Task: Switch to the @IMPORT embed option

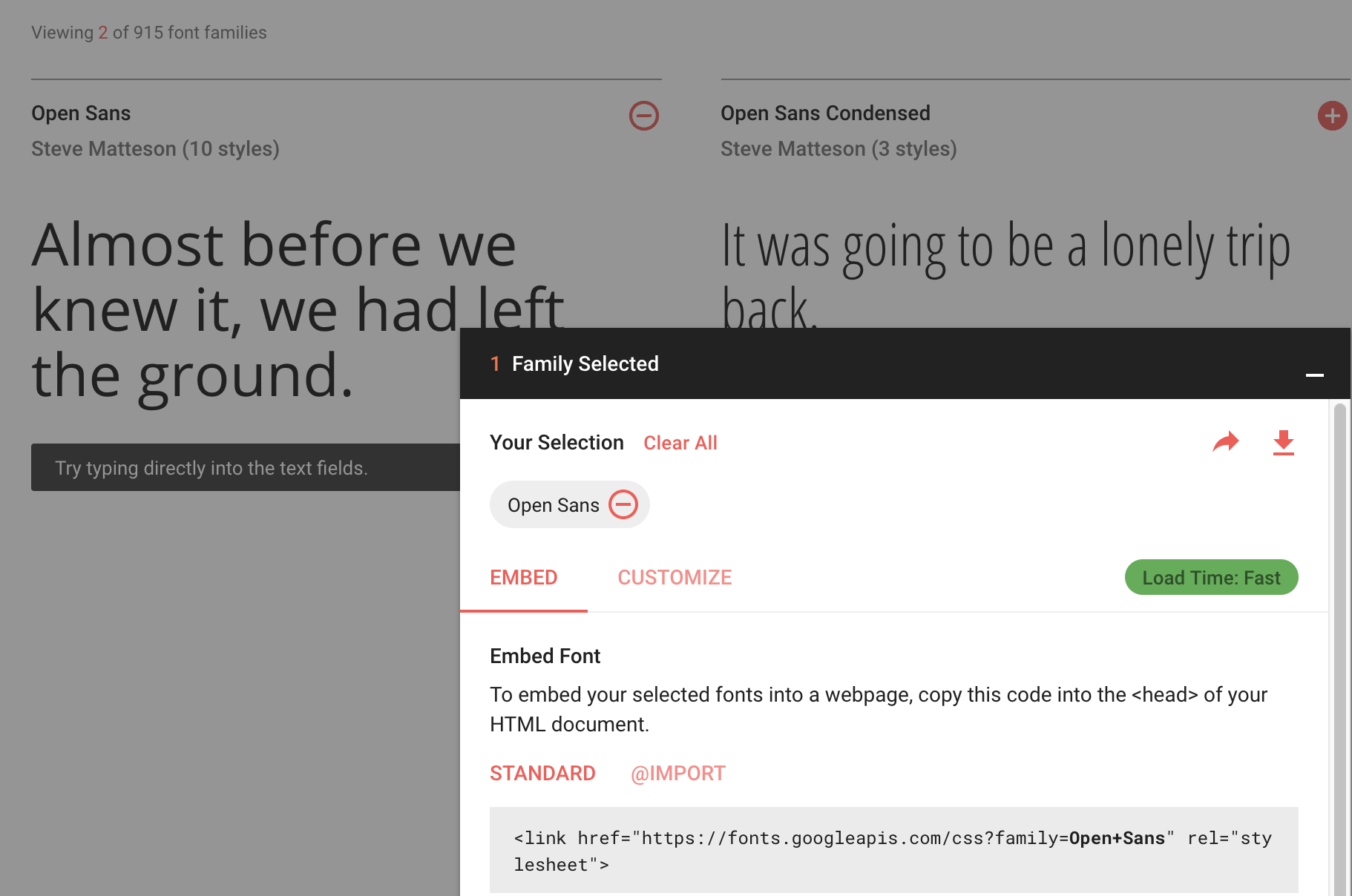Action: tap(678, 774)
